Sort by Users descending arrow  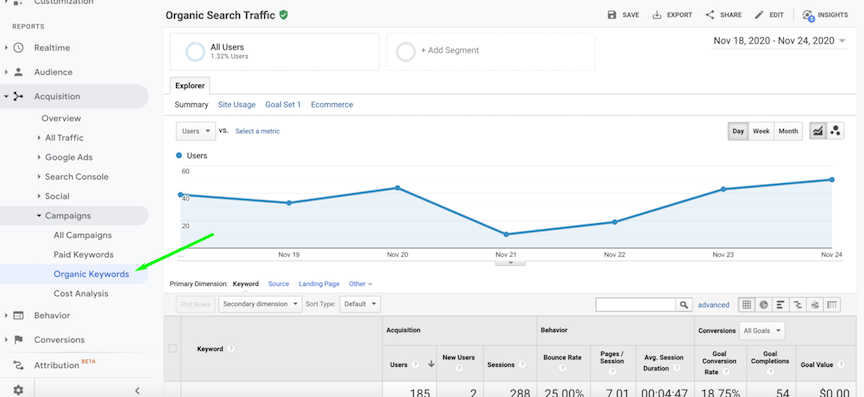431,364
